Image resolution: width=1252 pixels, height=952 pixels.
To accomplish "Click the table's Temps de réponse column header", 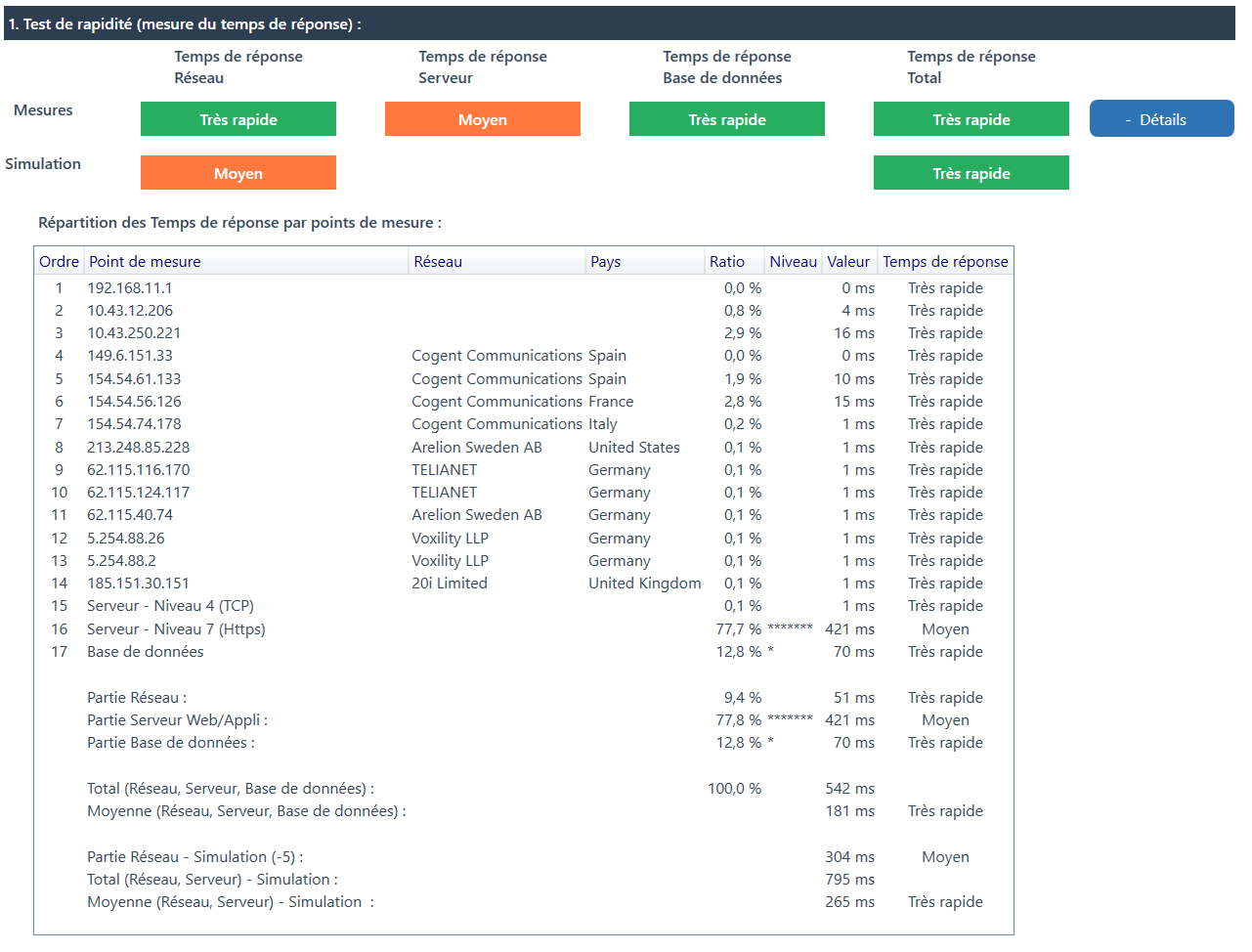I will point(945,261).
